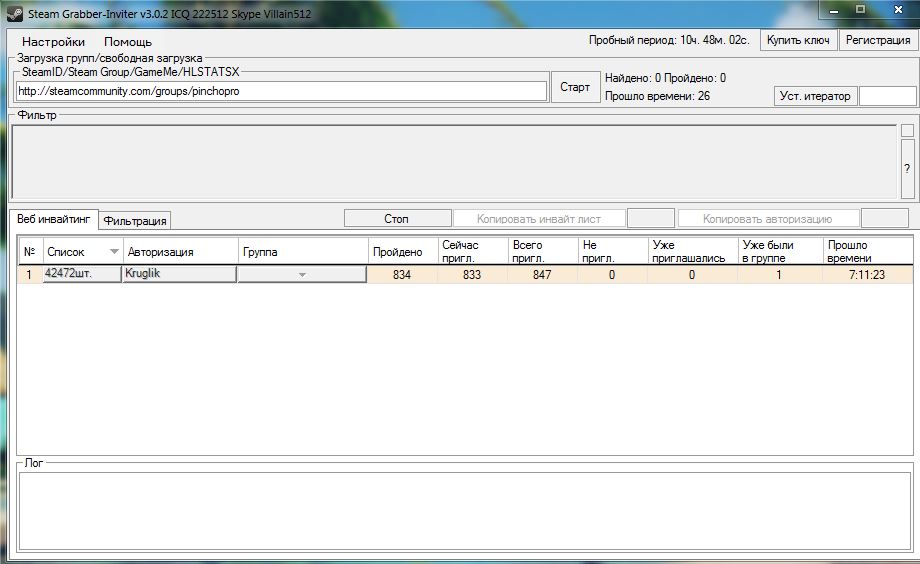Minimize the Steam Grabber-Inviter window

(x=834, y=10)
